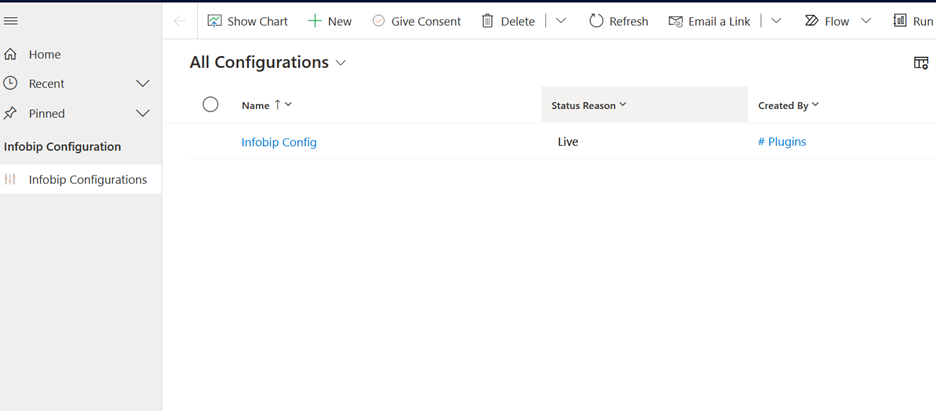Image resolution: width=936 pixels, height=411 pixels.
Task: Click Email a Link button
Action: click(709, 21)
